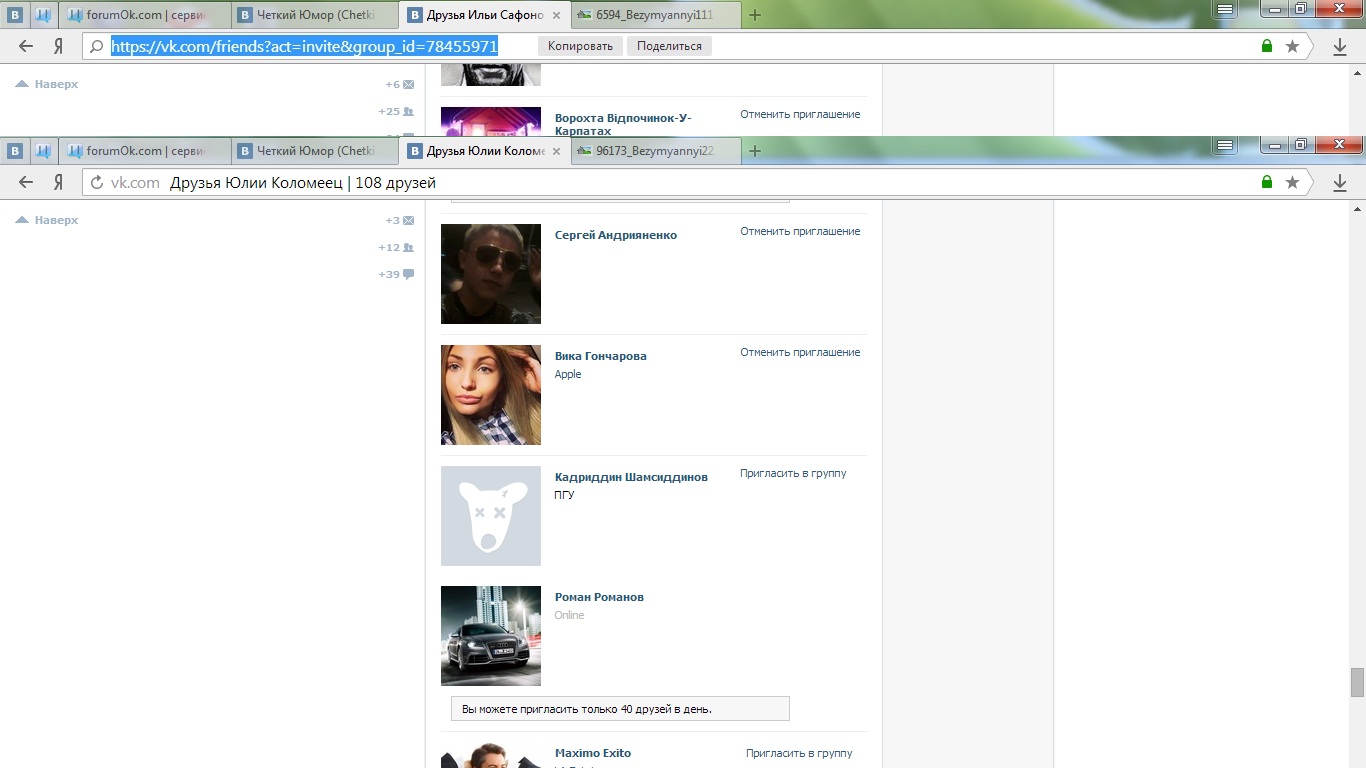Switch to Четкий Юмор tab in lower window

(316, 151)
